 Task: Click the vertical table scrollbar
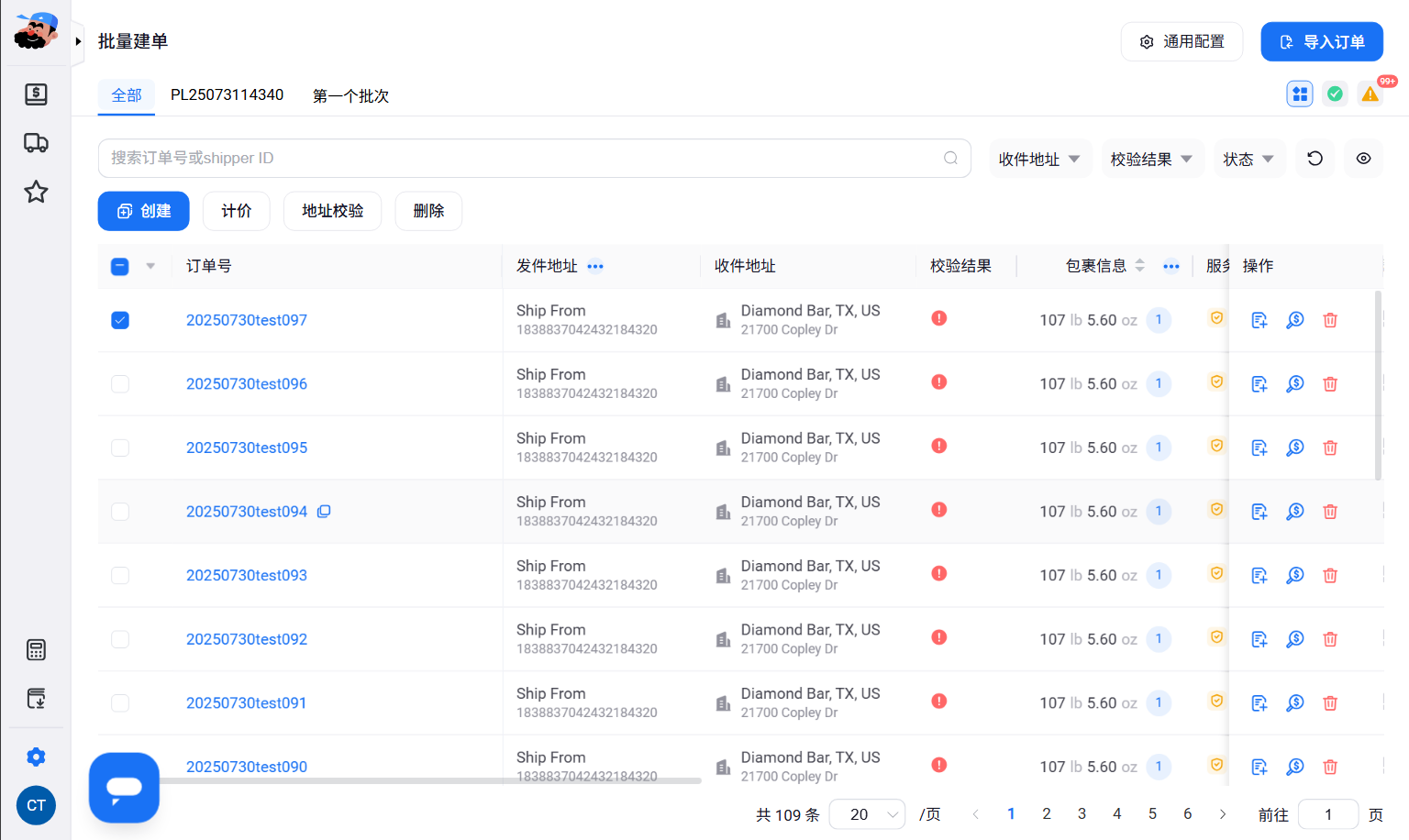tap(1378, 385)
